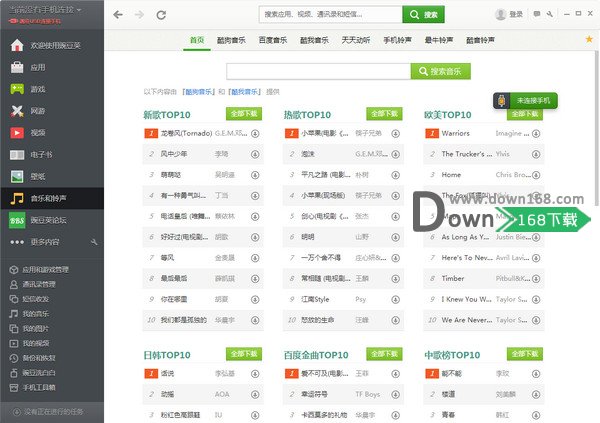The image size is (600, 423).
Task: Click the green 搜索音乐 button
Action: pyautogui.click(x=441, y=71)
